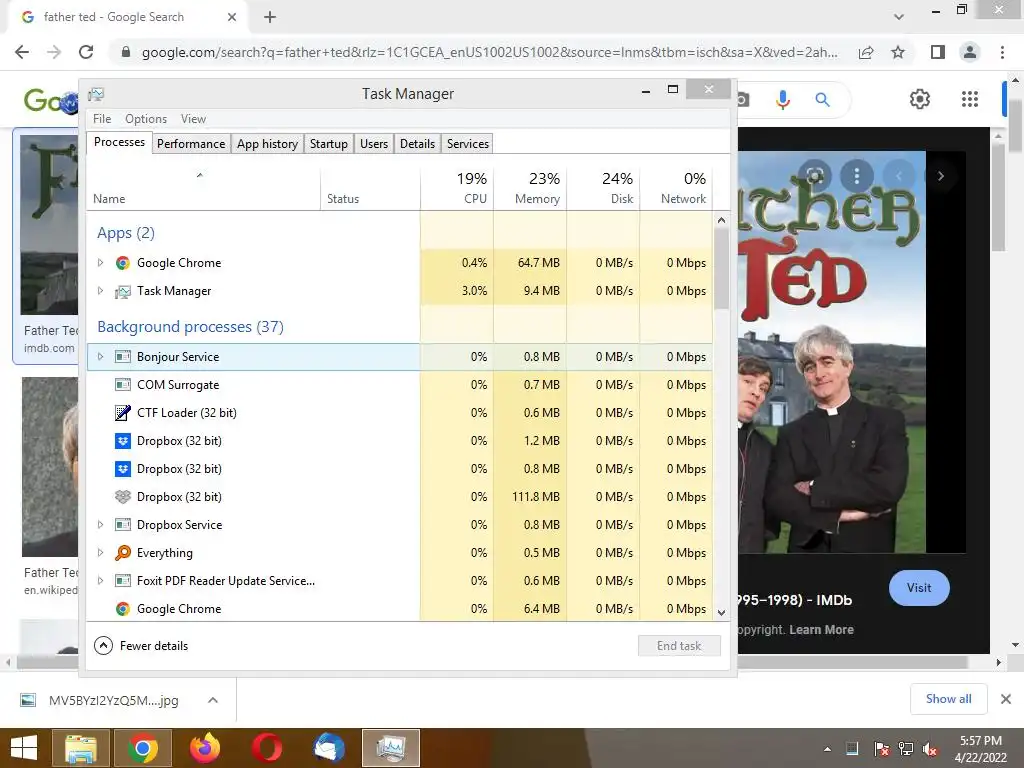Screen dimensions: 1024x768
Task: Click the next image arrow in preview
Action: [940, 176]
